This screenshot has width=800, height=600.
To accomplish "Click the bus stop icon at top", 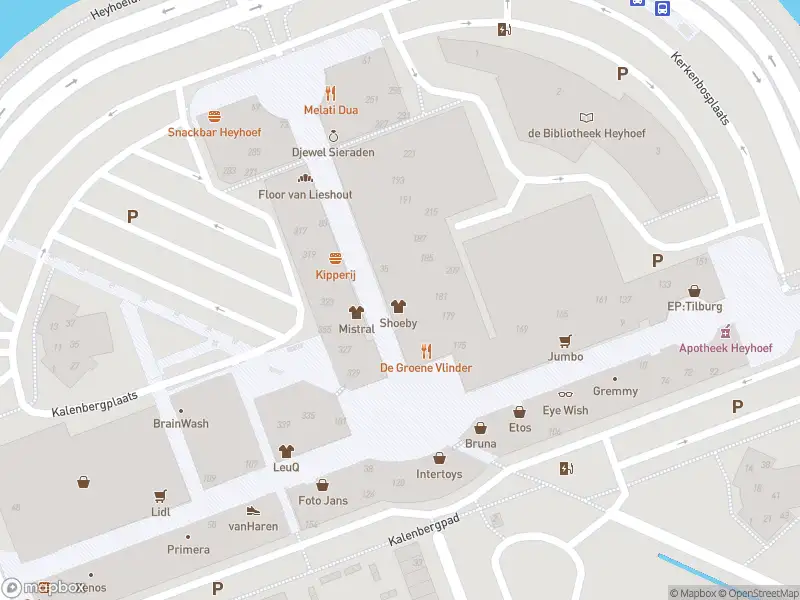I will [x=662, y=8].
